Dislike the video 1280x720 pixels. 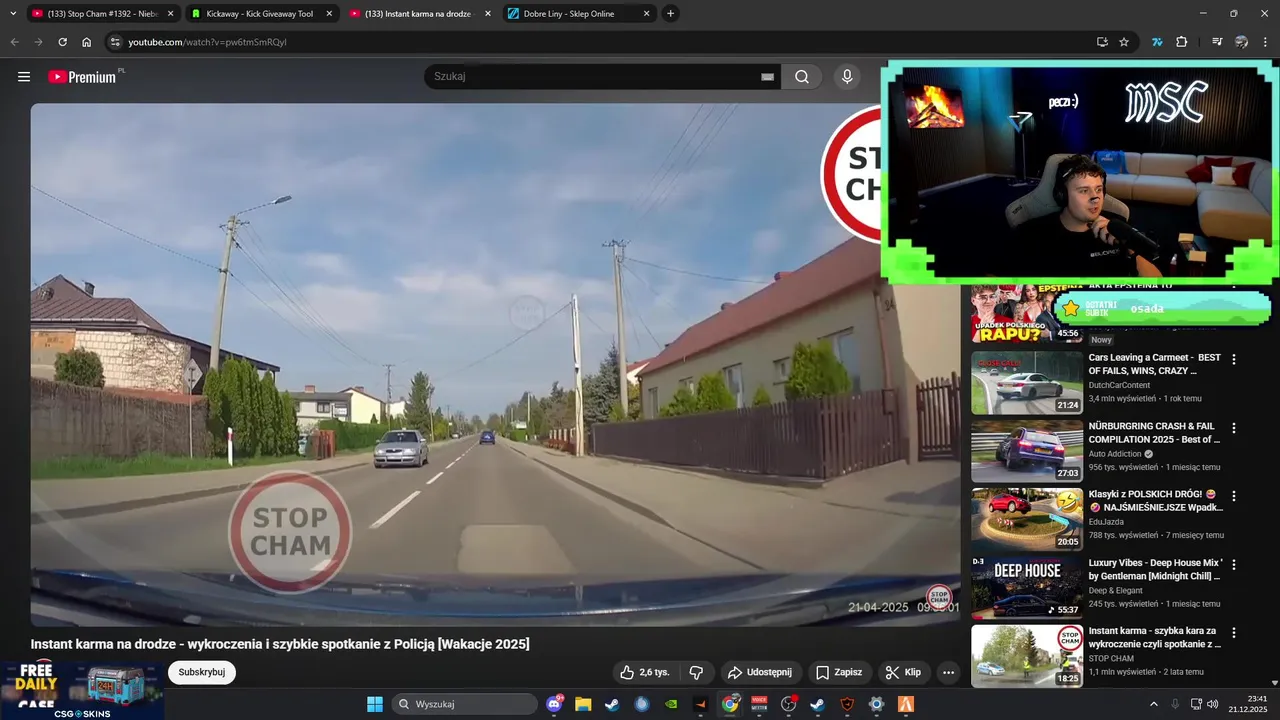(696, 672)
